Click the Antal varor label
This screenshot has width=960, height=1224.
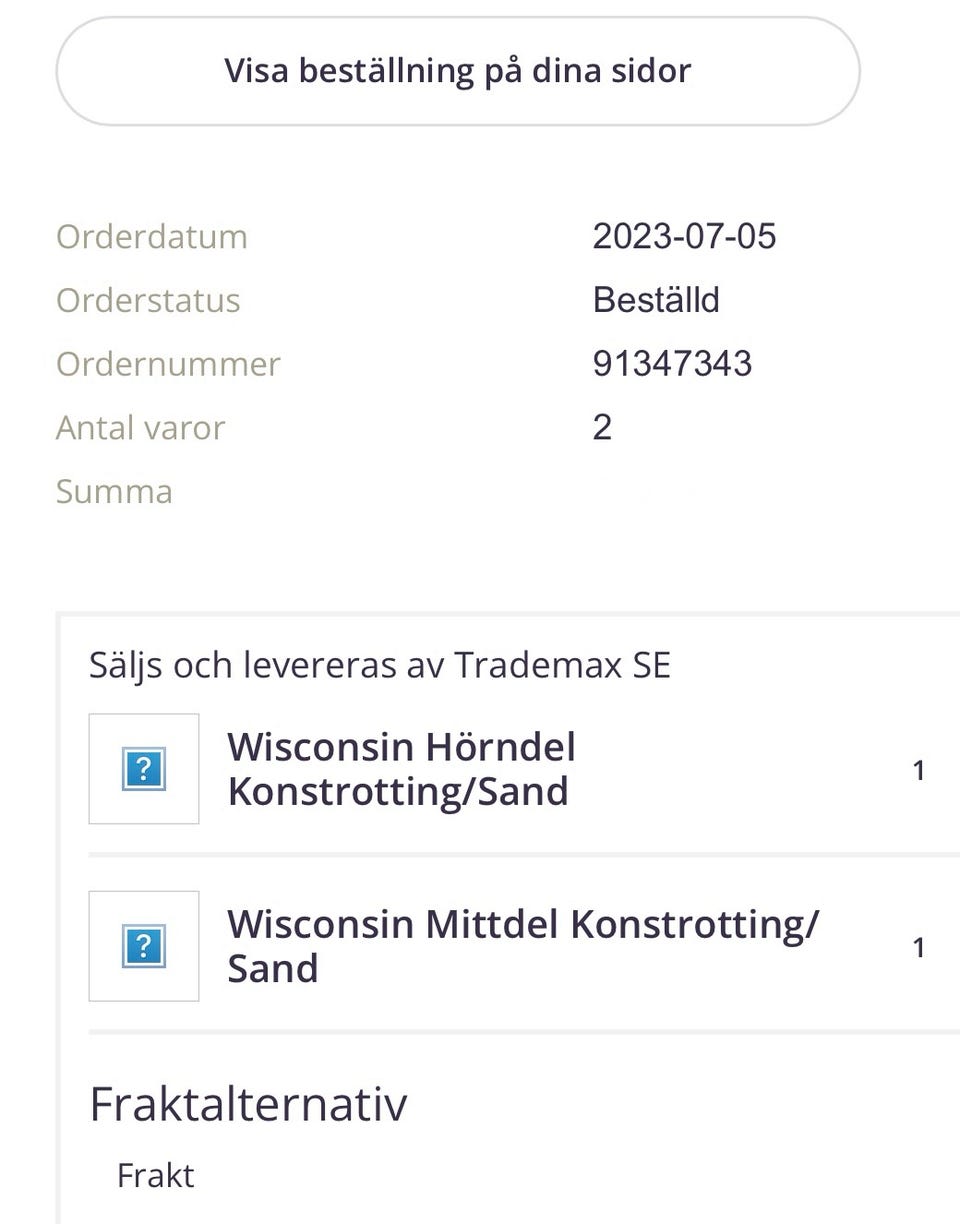point(140,428)
